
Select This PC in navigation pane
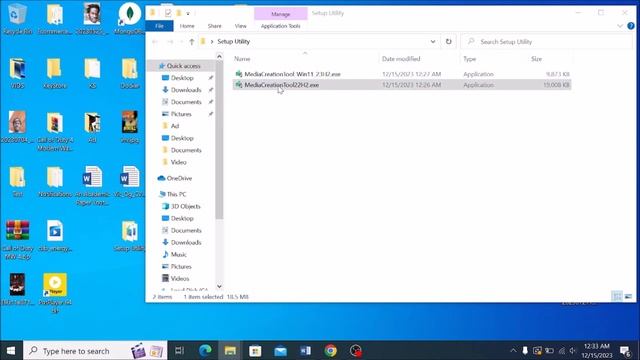176,194
